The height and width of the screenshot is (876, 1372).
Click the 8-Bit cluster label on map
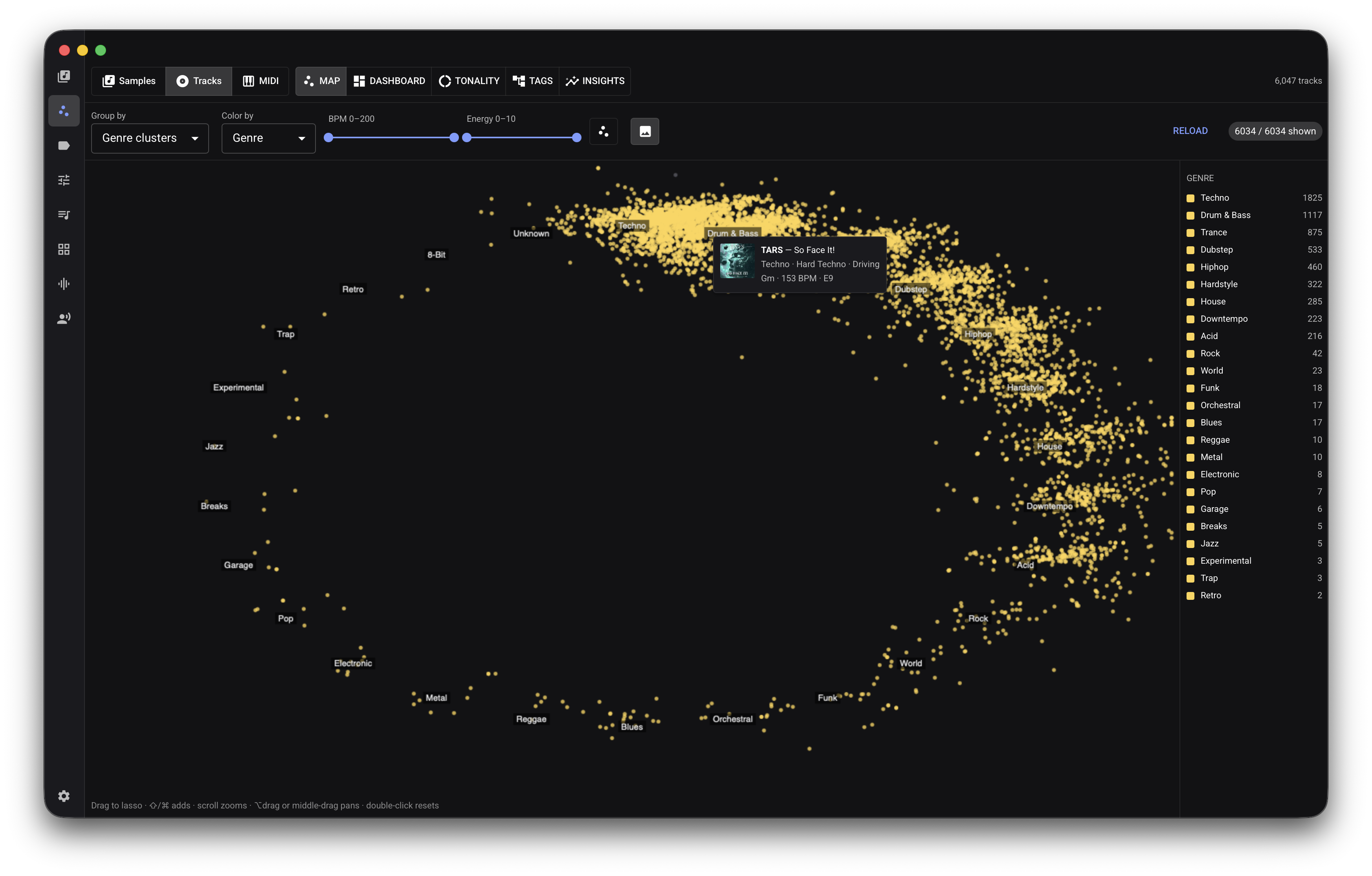(436, 255)
